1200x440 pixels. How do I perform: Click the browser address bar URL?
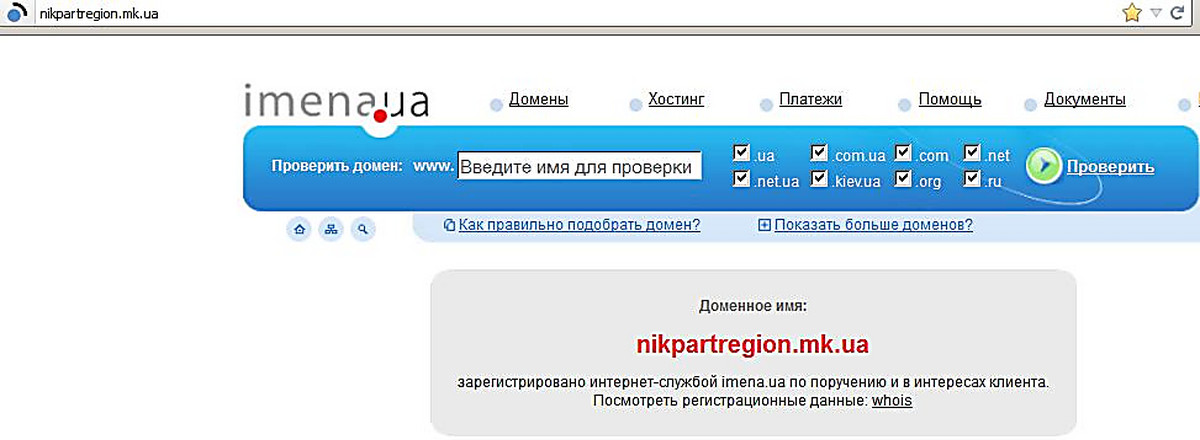tap(97, 14)
